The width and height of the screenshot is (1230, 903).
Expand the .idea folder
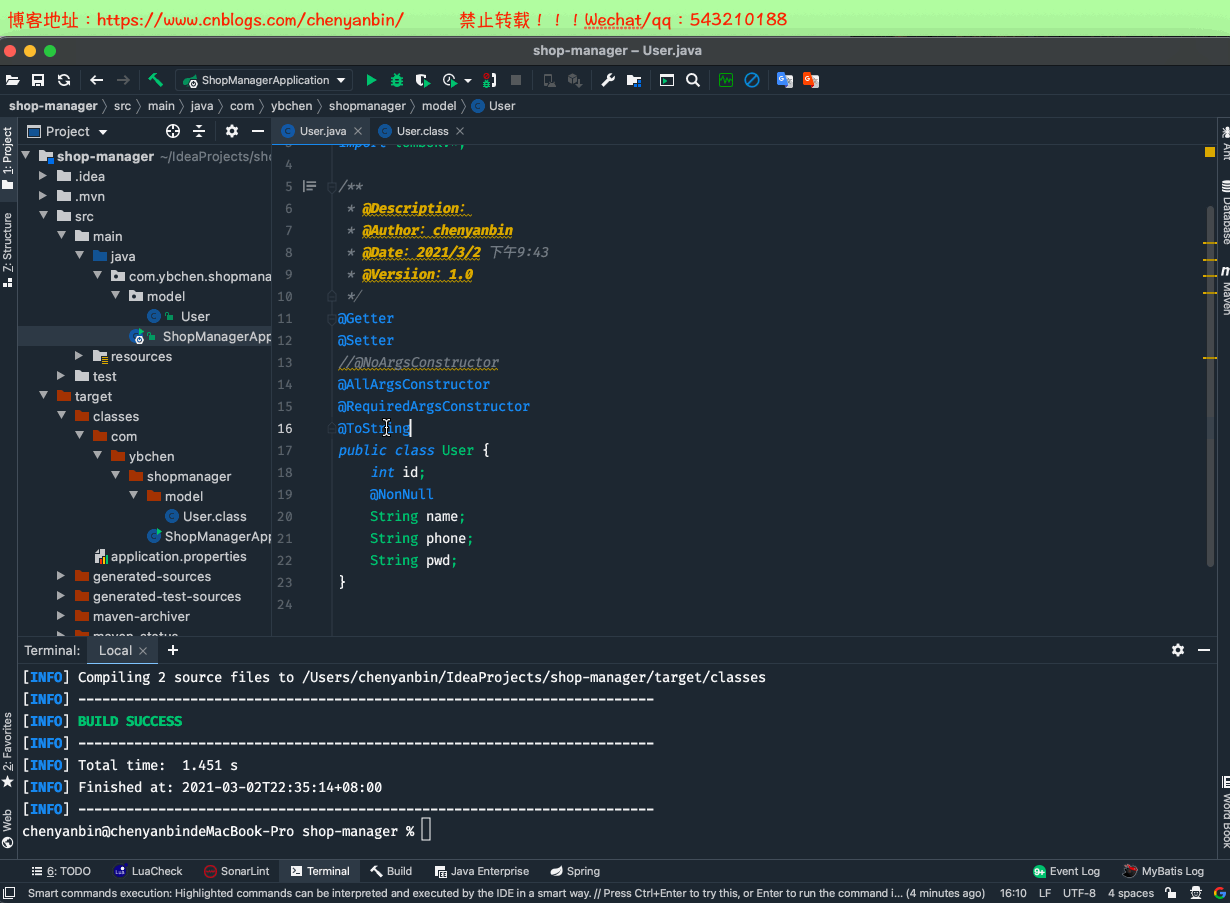pyautogui.click(x=43, y=176)
